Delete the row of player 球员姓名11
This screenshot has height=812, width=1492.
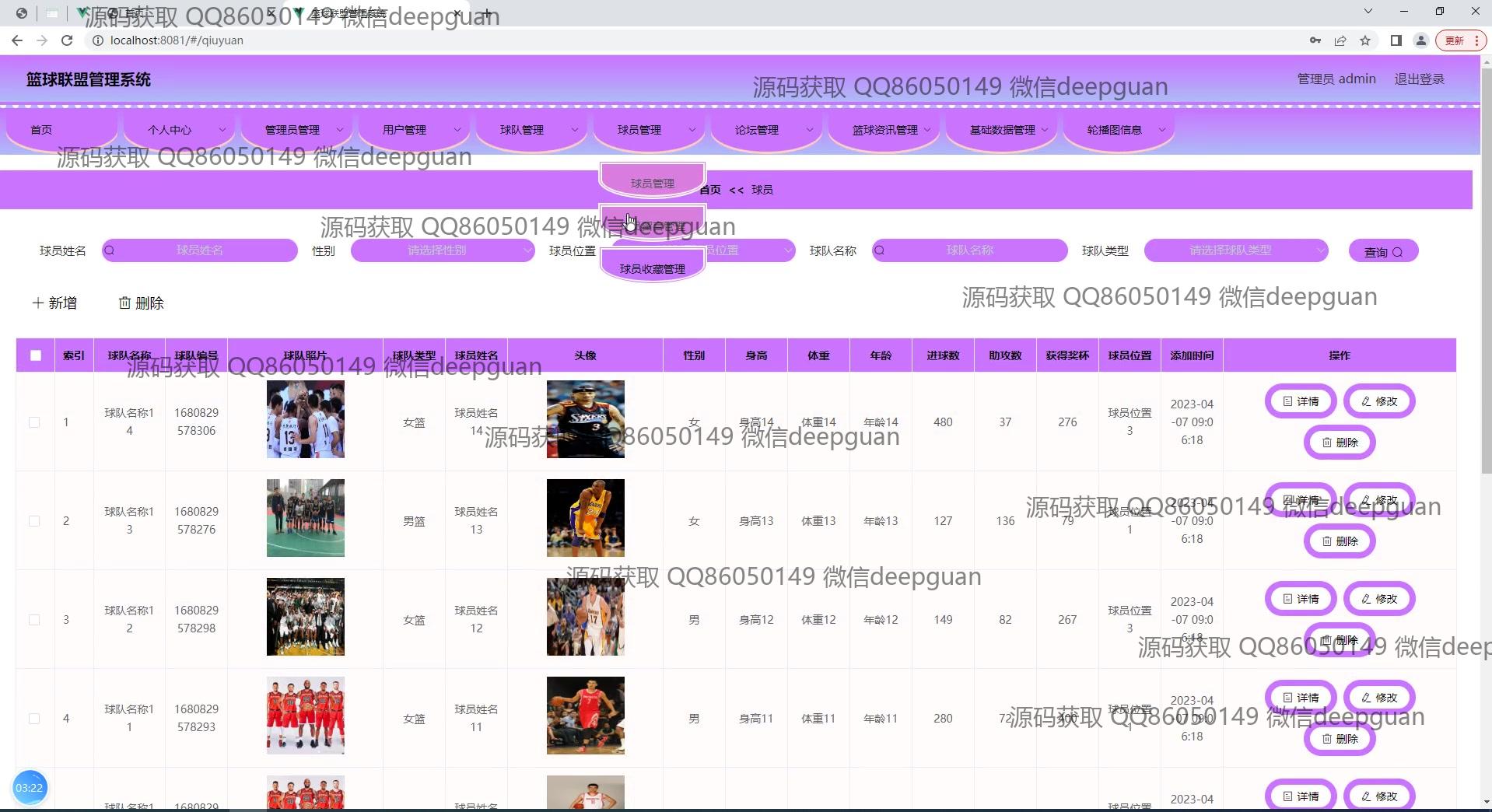tap(1340, 739)
